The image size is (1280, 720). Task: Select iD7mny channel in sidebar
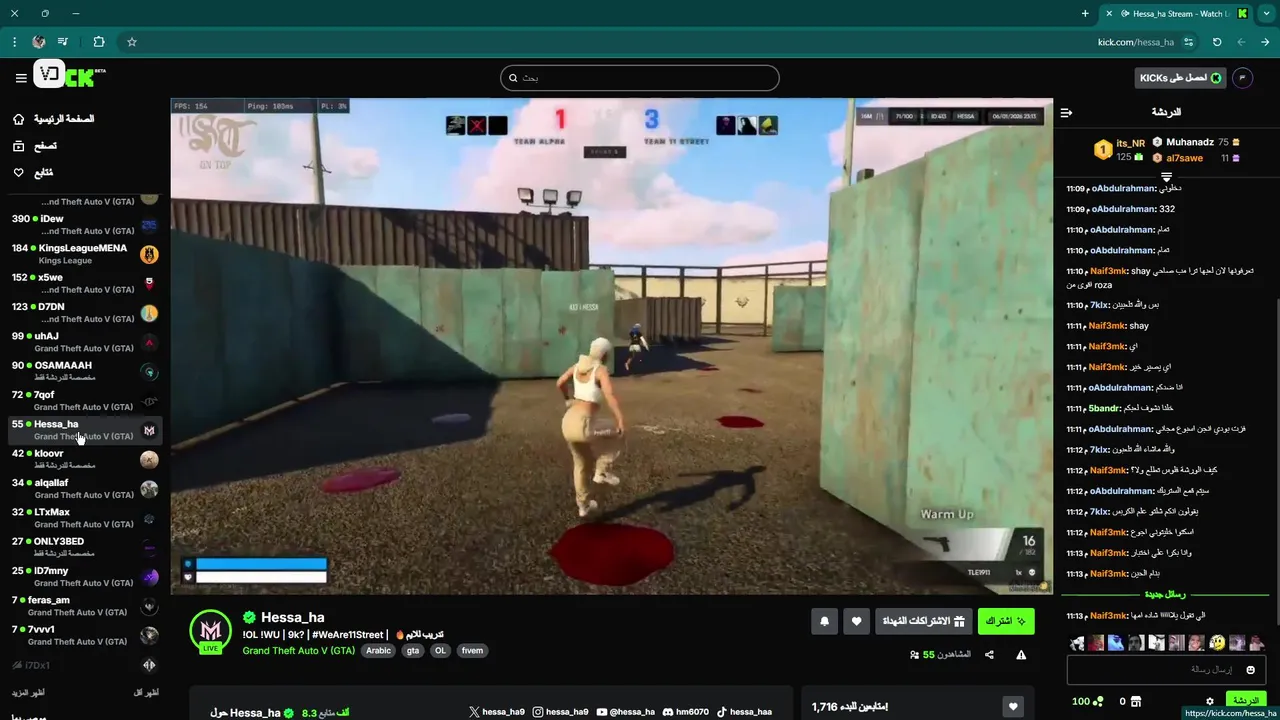tap(85, 576)
